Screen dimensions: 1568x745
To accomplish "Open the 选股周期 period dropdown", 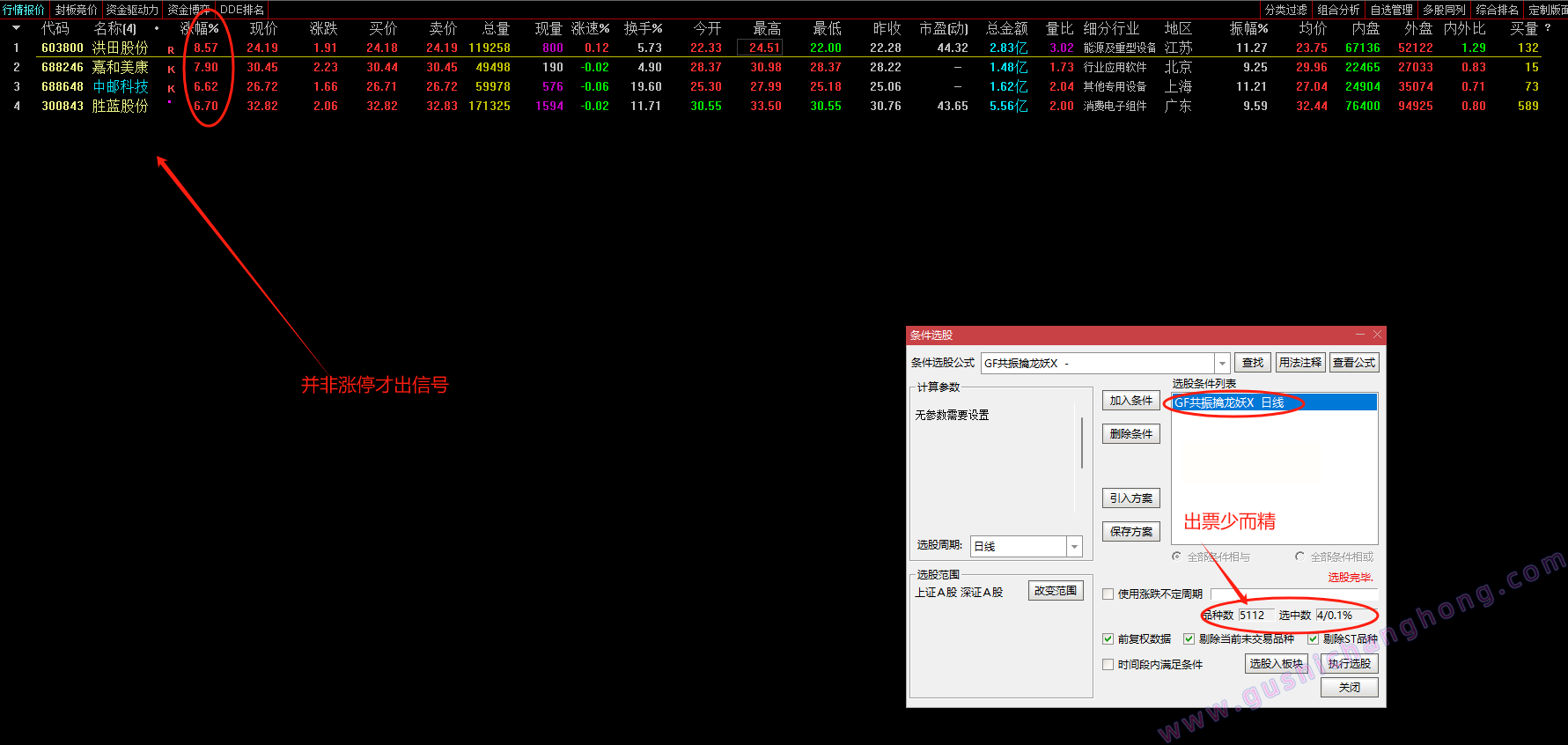I will tap(1074, 547).
